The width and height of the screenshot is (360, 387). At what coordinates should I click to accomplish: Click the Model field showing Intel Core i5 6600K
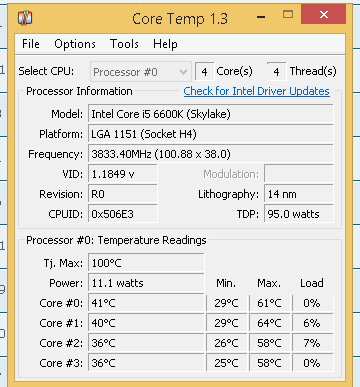point(210,114)
